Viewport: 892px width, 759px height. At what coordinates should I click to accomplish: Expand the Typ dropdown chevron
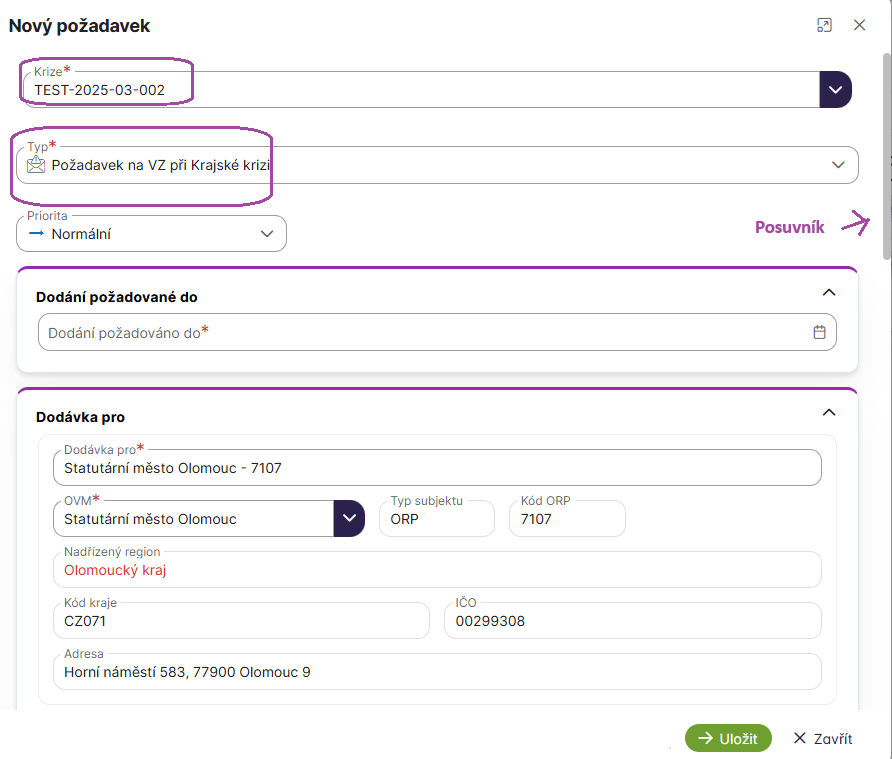tap(838, 165)
